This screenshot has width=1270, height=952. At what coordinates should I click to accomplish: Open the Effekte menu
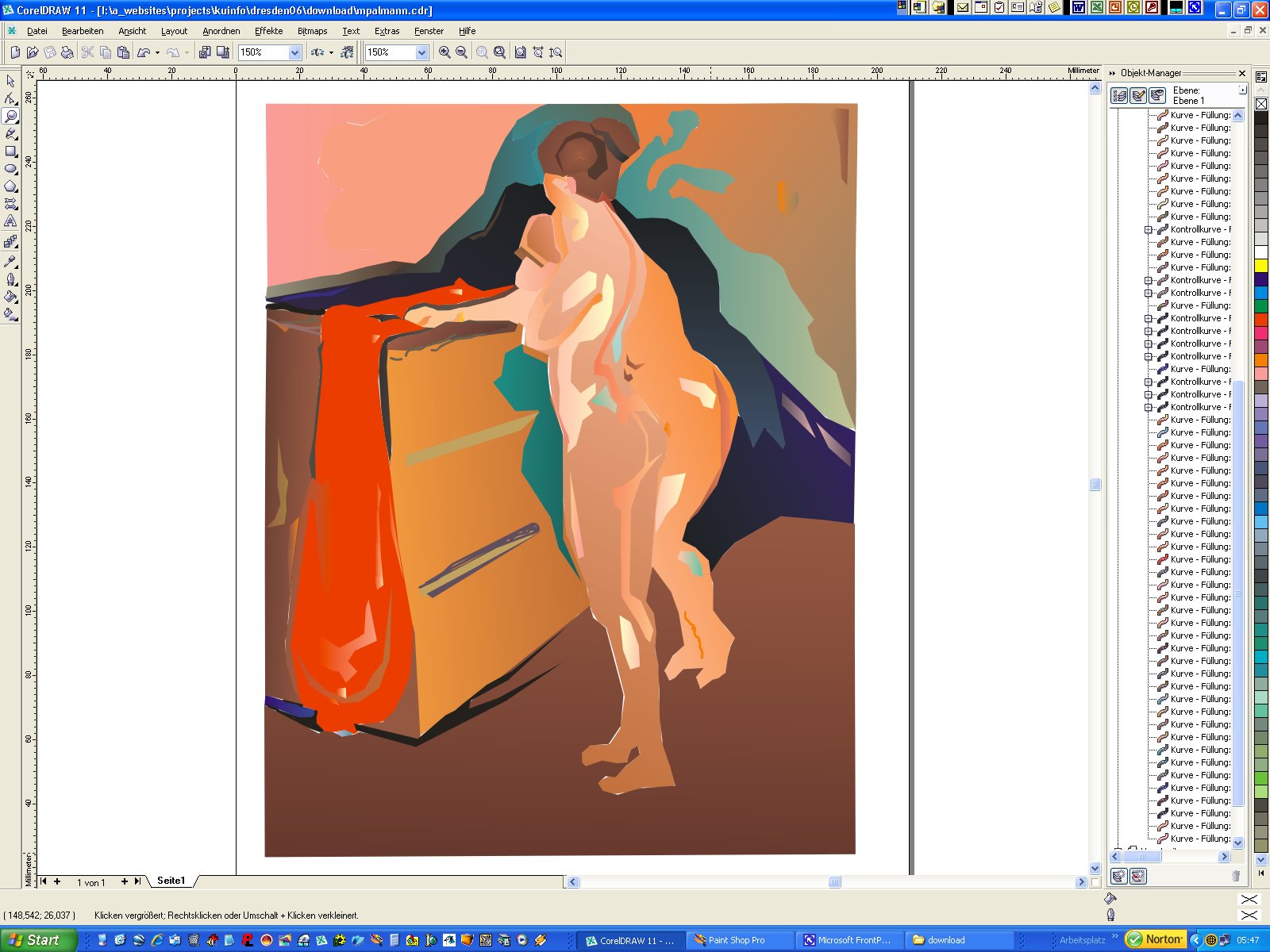coord(268,31)
